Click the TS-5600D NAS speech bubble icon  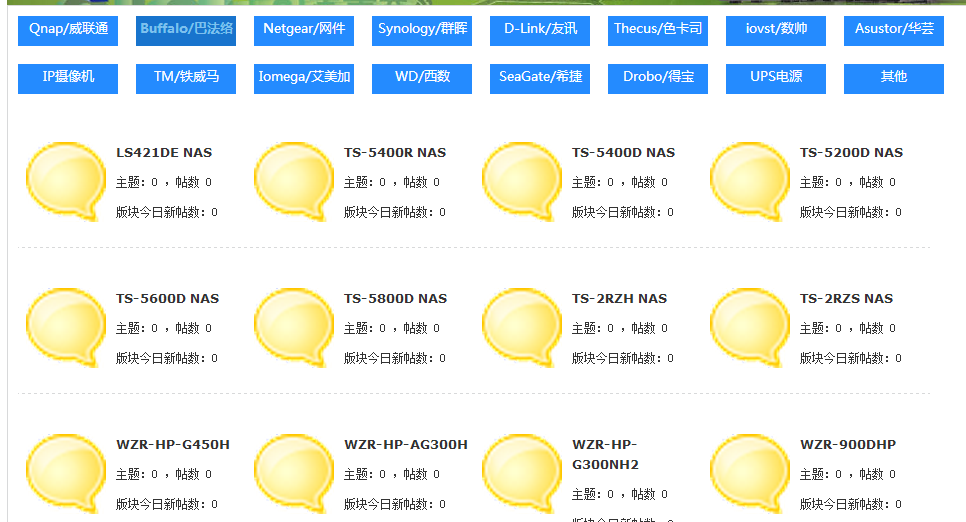tap(66, 327)
